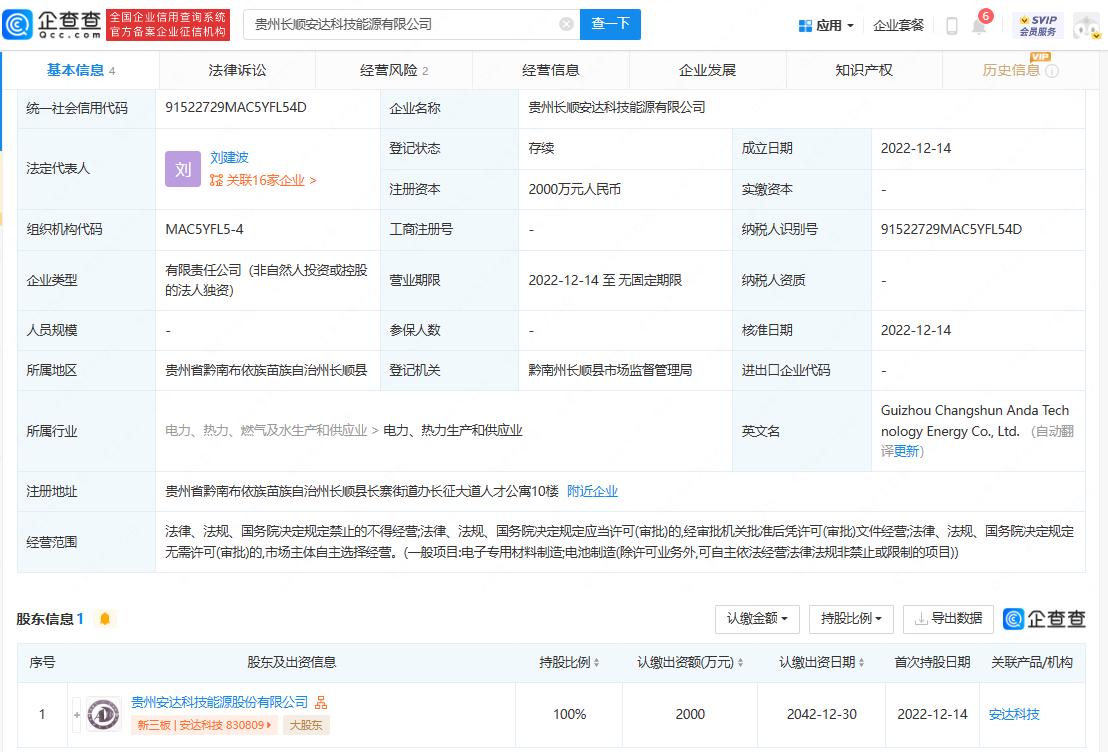Click the 导出数据 export button
Screen dimensions: 1108x752
[x=947, y=619]
